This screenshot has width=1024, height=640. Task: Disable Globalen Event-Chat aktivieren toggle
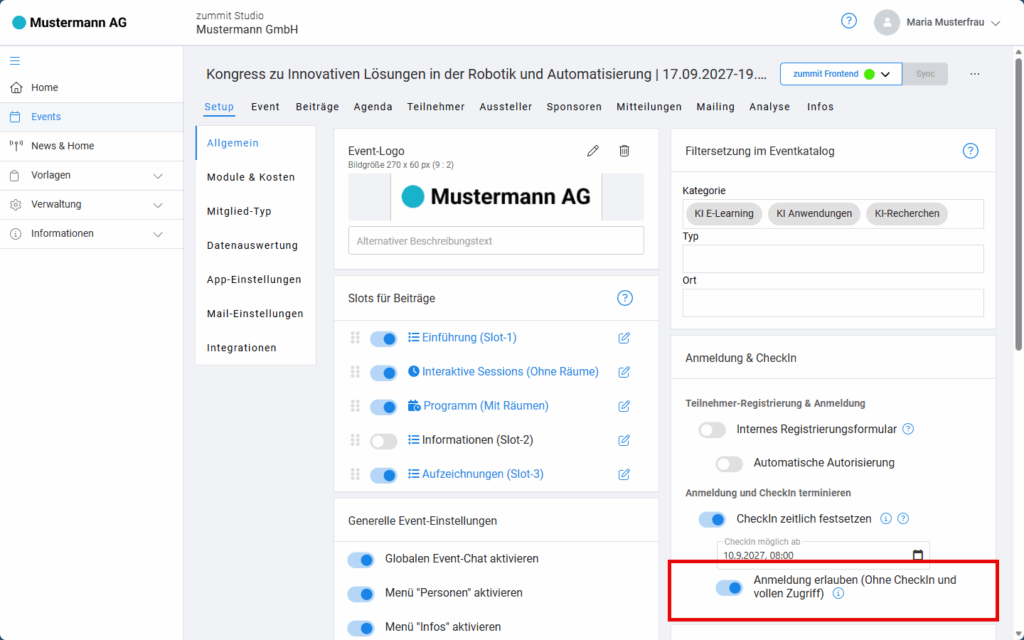360,559
